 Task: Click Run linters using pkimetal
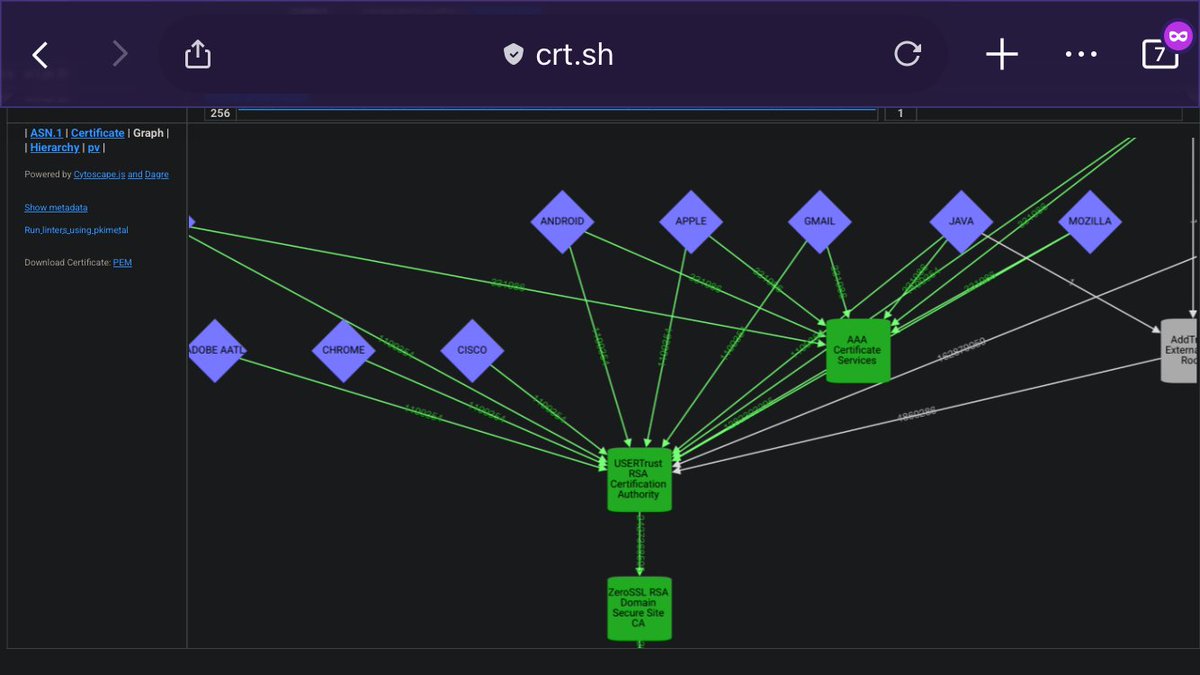pyautogui.click(x=76, y=230)
